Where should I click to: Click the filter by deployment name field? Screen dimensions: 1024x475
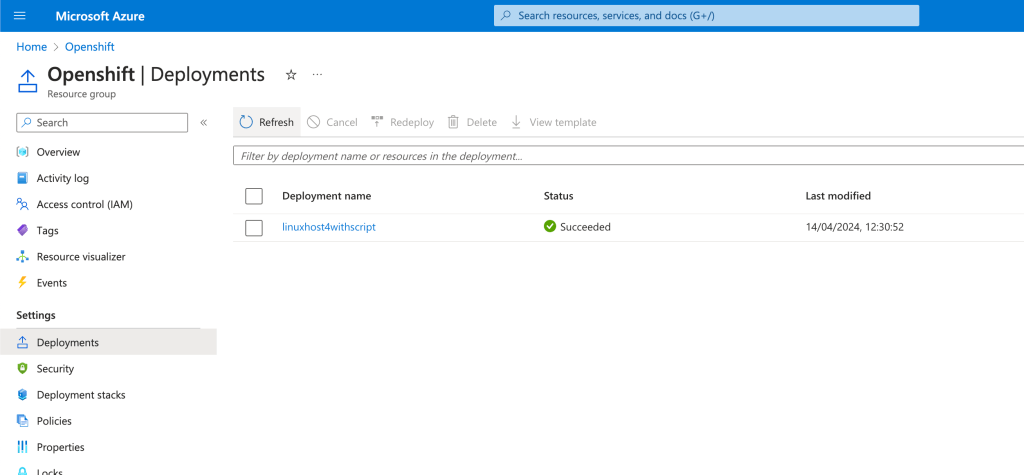[x=628, y=156]
